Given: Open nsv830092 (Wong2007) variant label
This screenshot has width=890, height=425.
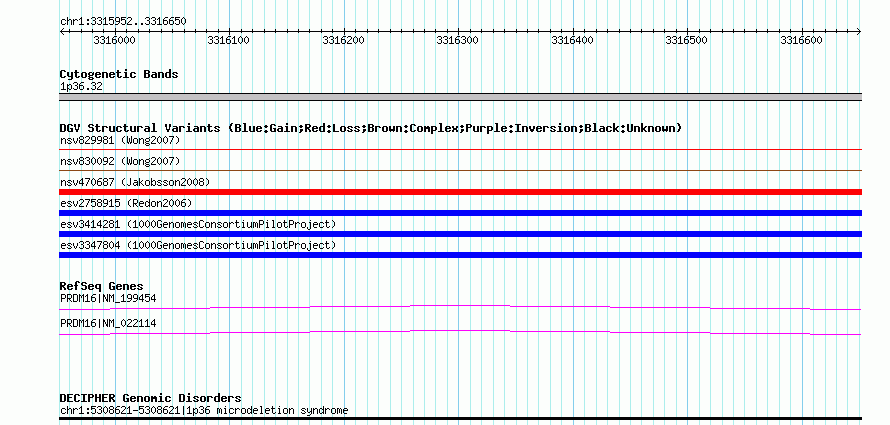Looking at the screenshot, I should click(x=120, y=161).
